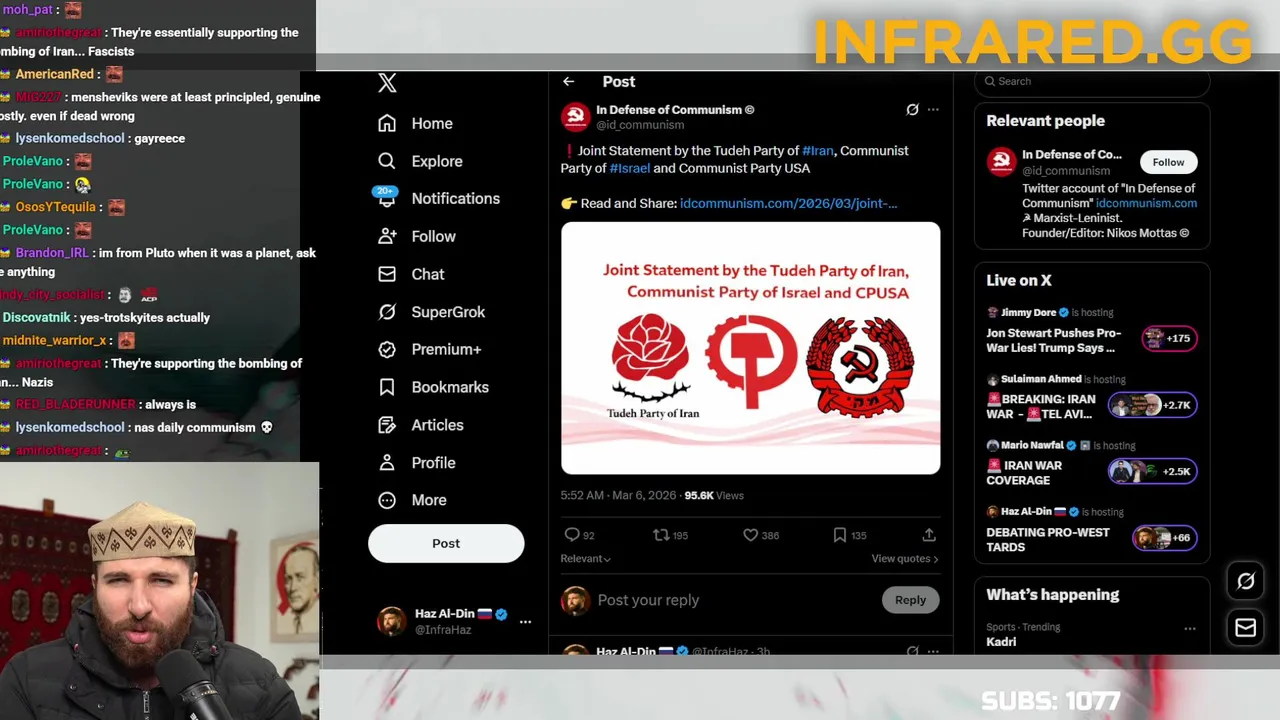This screenshot has height=720, width=1280.
Task: Click Grok icon on id_communism post
Action: [912, 110]
